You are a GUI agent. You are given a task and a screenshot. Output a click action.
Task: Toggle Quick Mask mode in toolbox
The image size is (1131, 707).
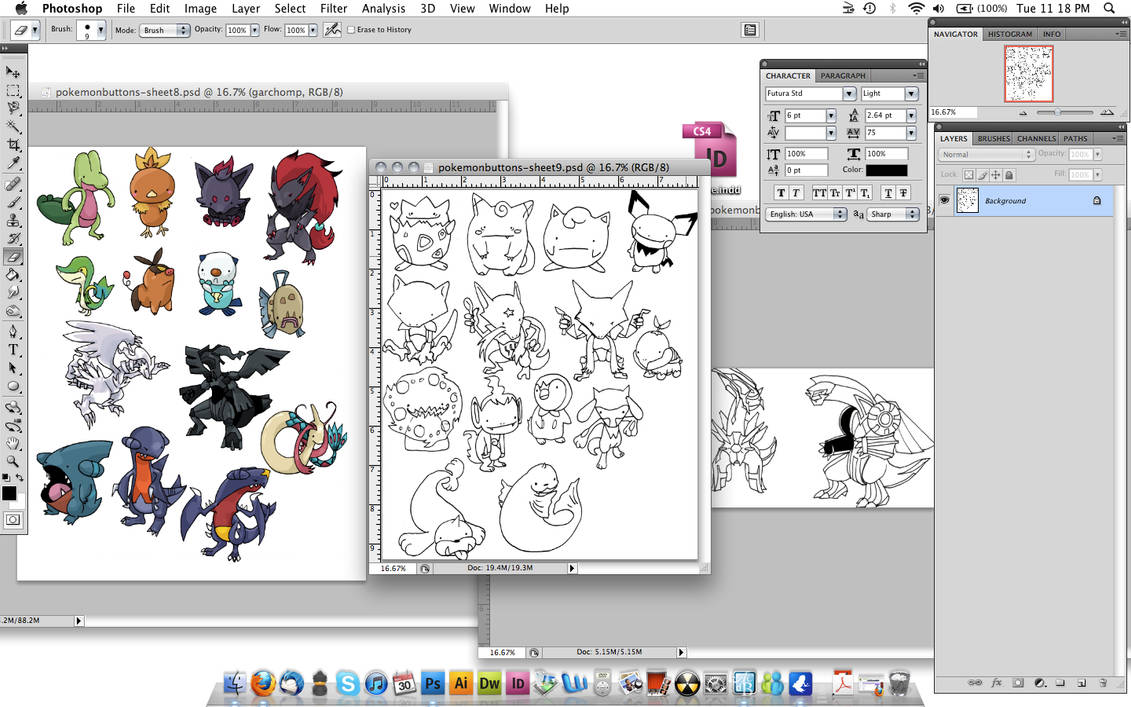13,519
